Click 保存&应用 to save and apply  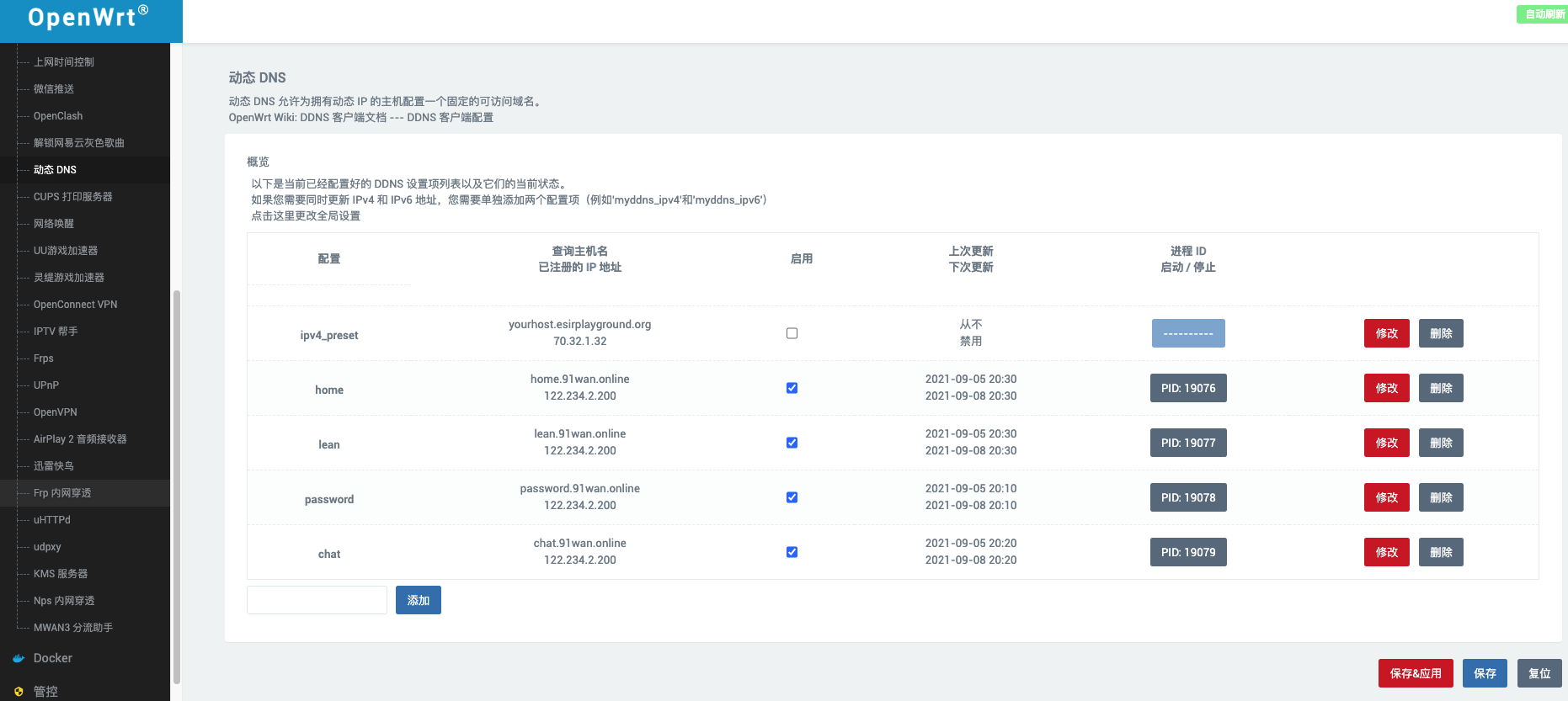[x=1415, y=673]
